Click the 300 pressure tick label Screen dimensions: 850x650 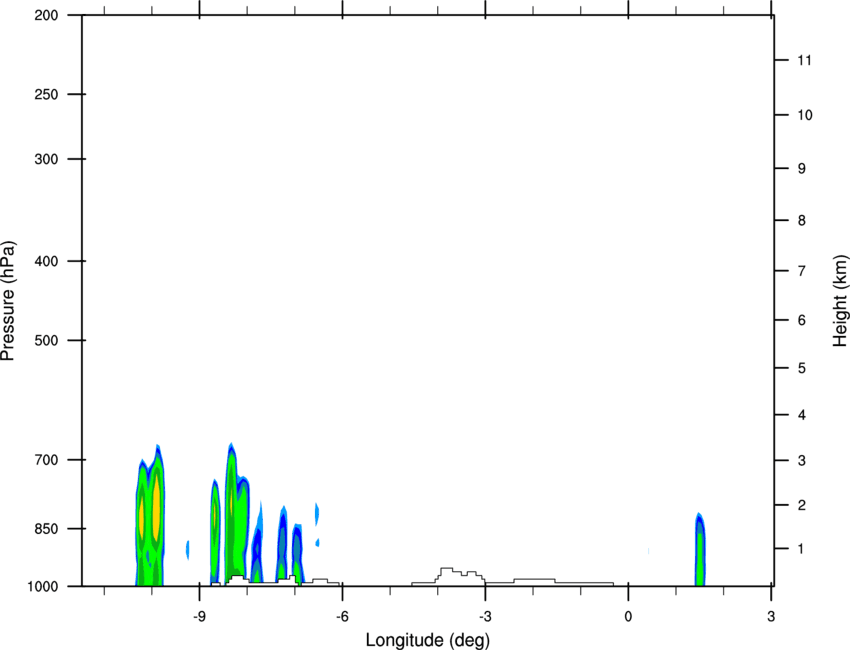[x=47, y=159]
